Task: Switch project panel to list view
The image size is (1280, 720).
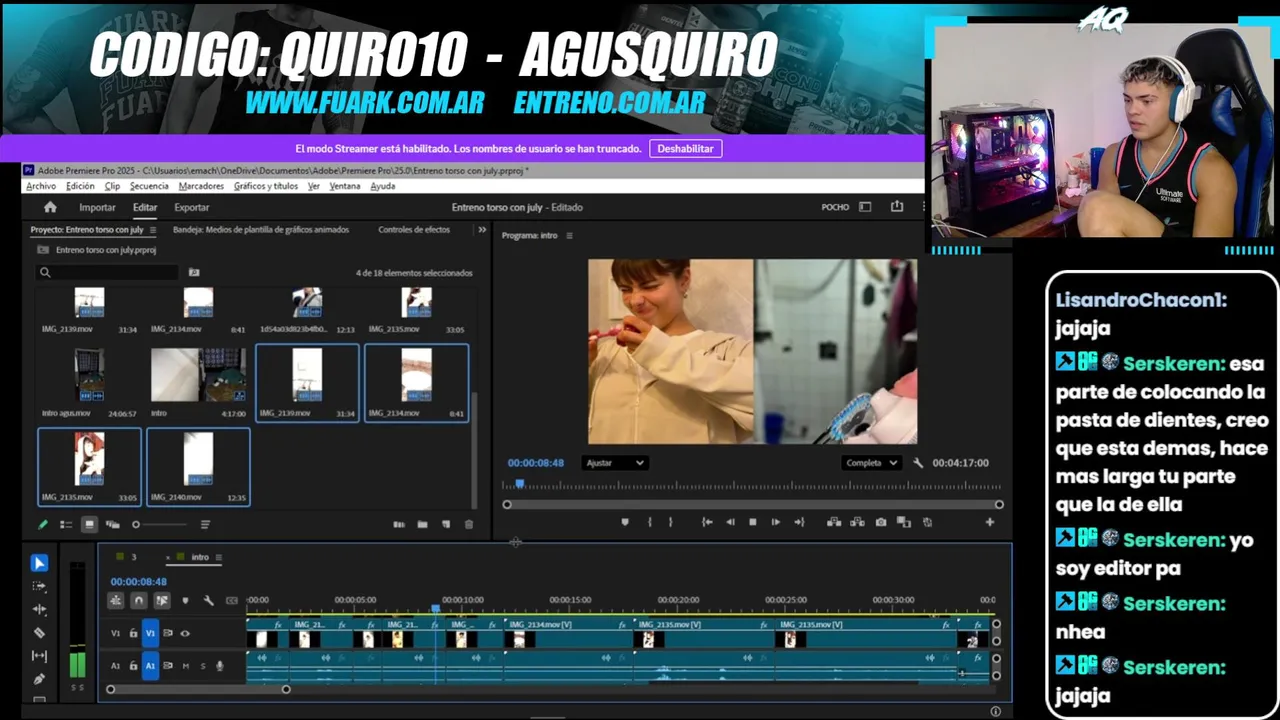Action: click(66, 524)
